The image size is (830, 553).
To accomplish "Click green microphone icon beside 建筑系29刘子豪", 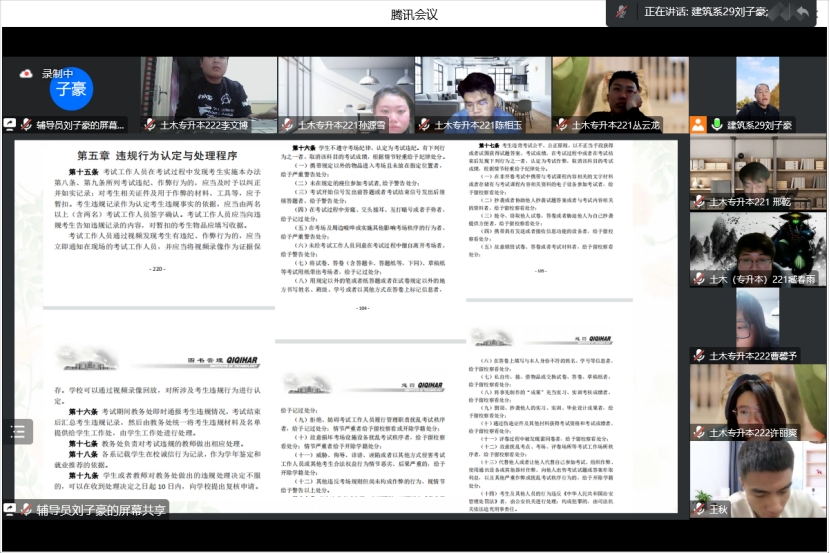I will click(x=716, y=125).
